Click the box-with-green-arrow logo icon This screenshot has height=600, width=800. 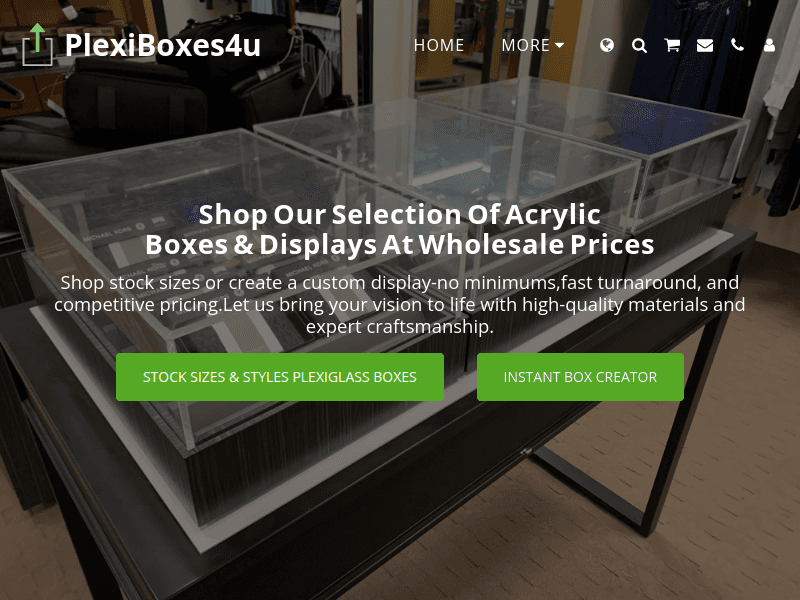tap(37, 45)
